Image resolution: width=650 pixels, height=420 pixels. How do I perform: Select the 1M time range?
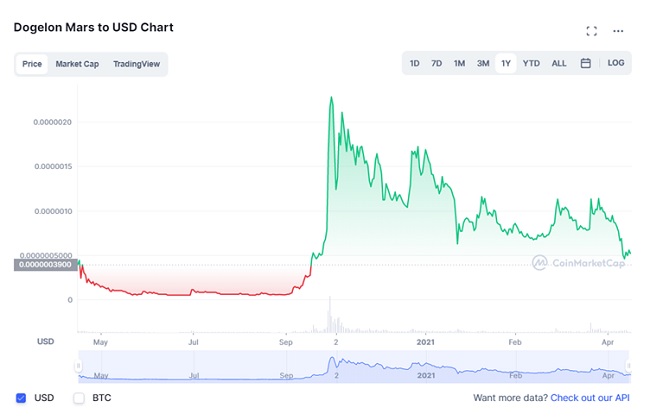(x=459, y=63)
